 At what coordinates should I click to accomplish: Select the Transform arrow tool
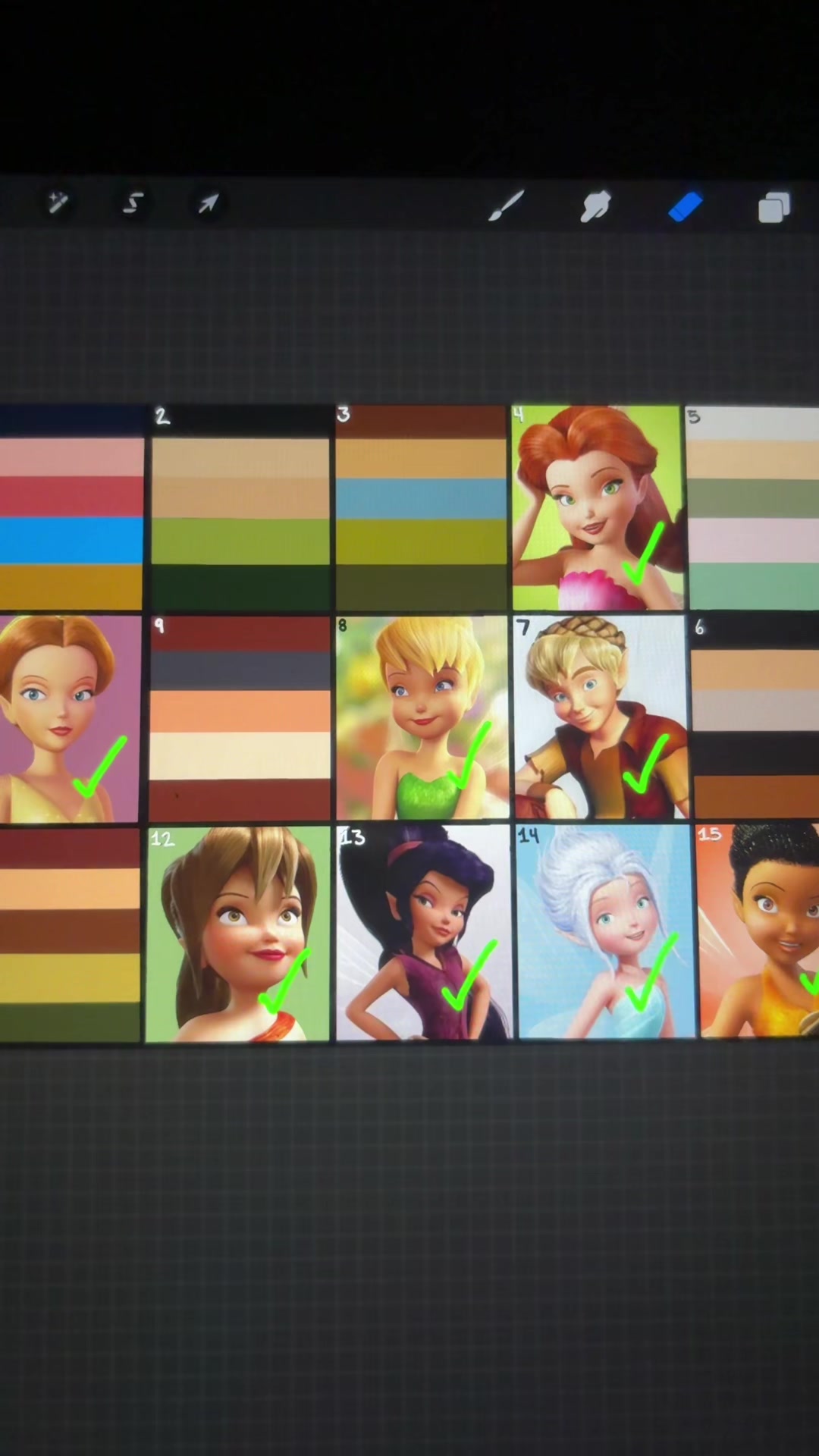click(x=208, y=202)
